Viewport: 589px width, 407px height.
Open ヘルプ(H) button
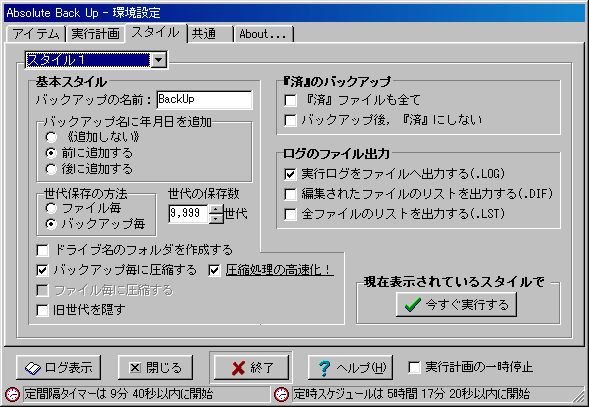(x=350, y=368)
